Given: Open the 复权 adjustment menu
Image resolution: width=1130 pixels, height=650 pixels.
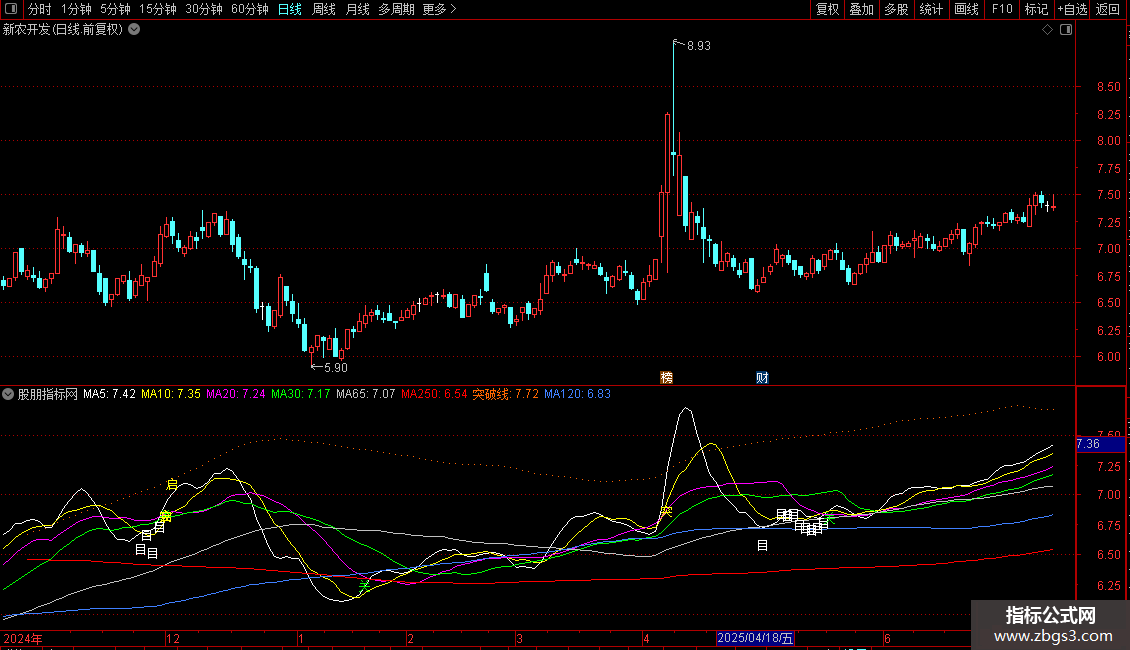Looking at the screenshot, I should tap(827, 9).
